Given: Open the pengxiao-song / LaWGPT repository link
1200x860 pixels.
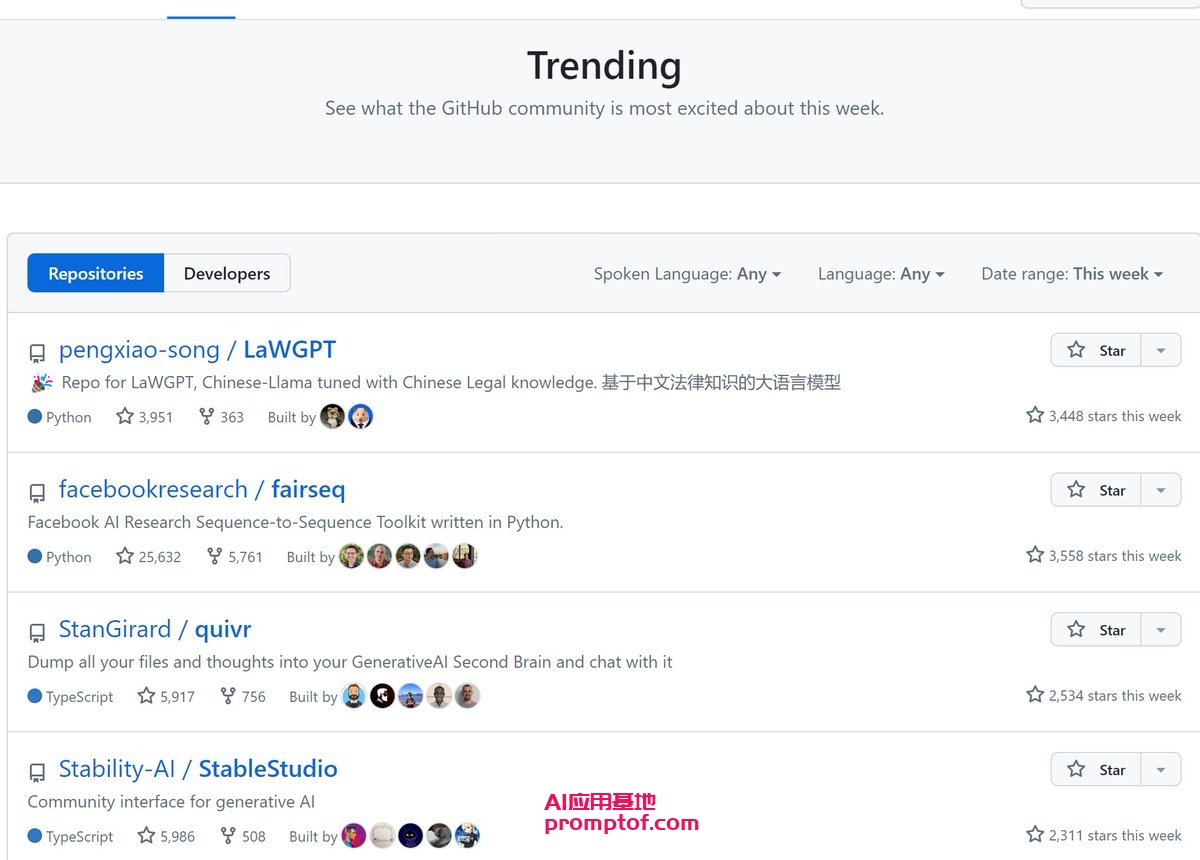Looking at the screenshot, I should (197, 350).
